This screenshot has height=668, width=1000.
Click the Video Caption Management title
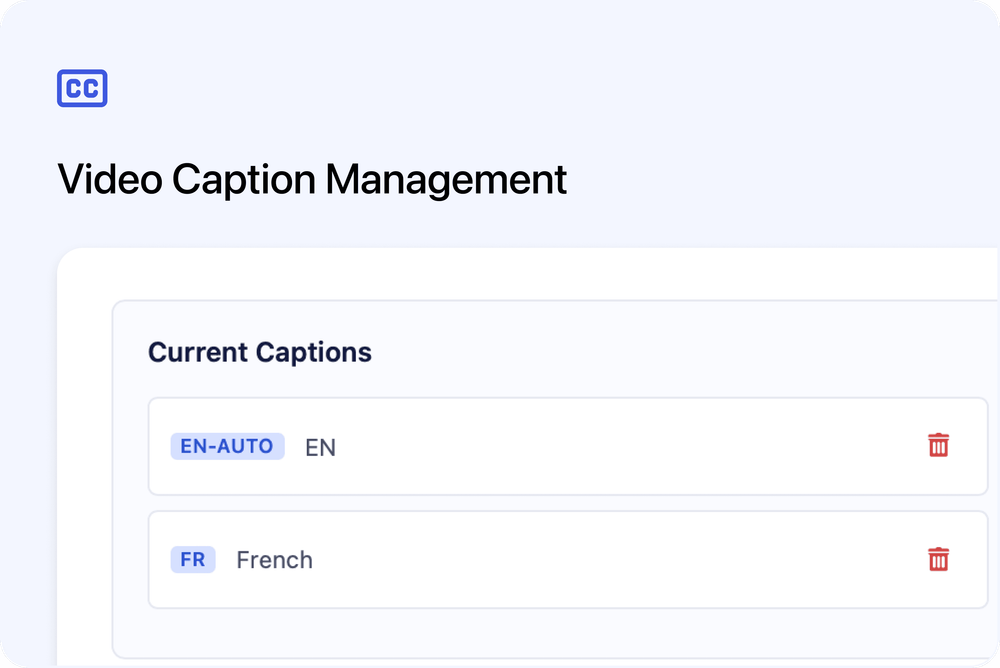point(312,180)
